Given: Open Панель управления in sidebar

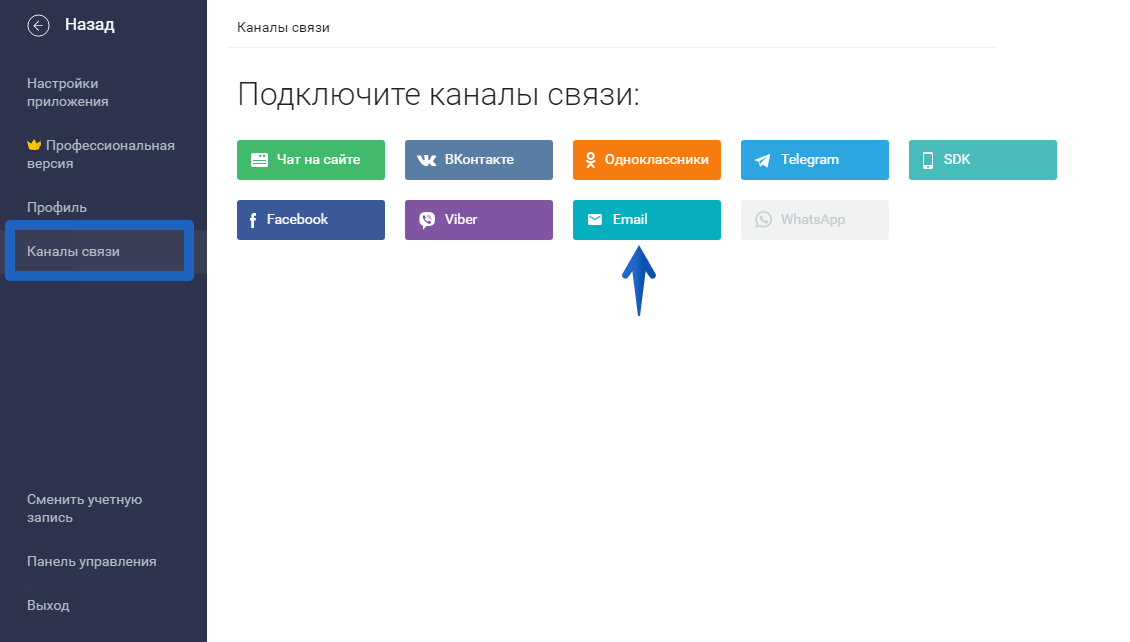Looking at the screenshot, I should pyautogui.click(x=92, y=561).
